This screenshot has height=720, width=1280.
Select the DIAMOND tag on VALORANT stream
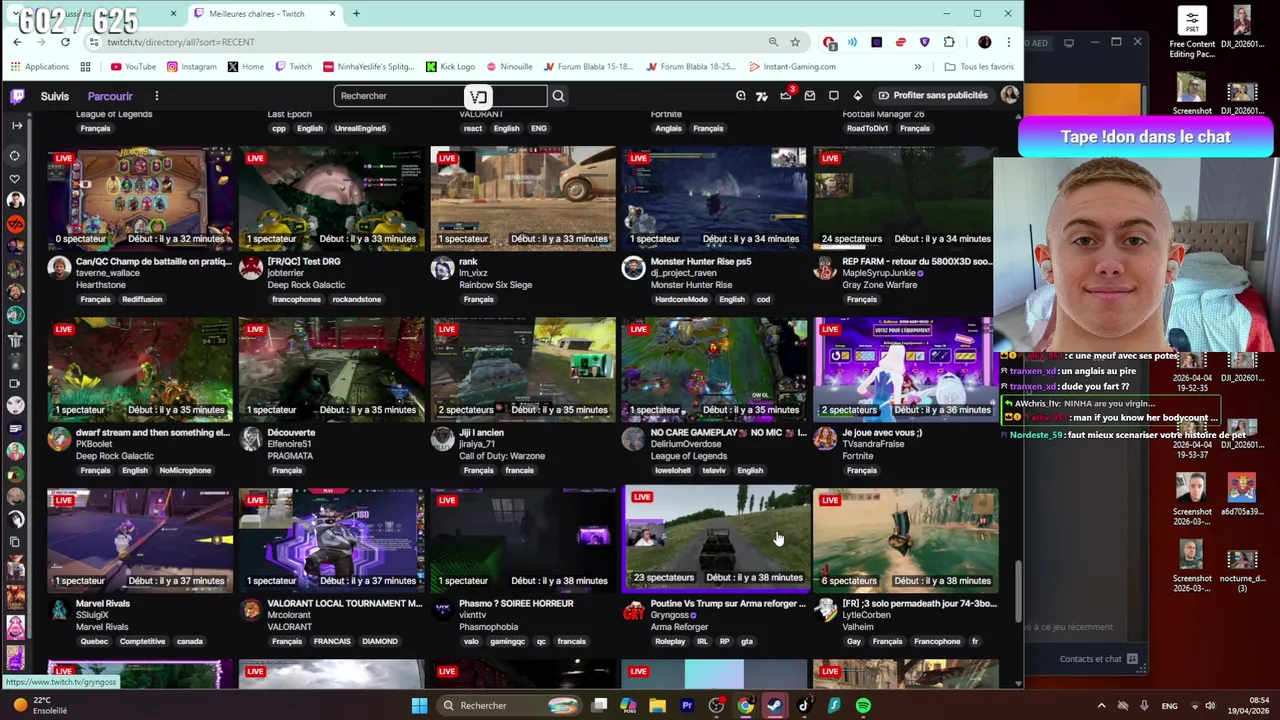point(380,641)
